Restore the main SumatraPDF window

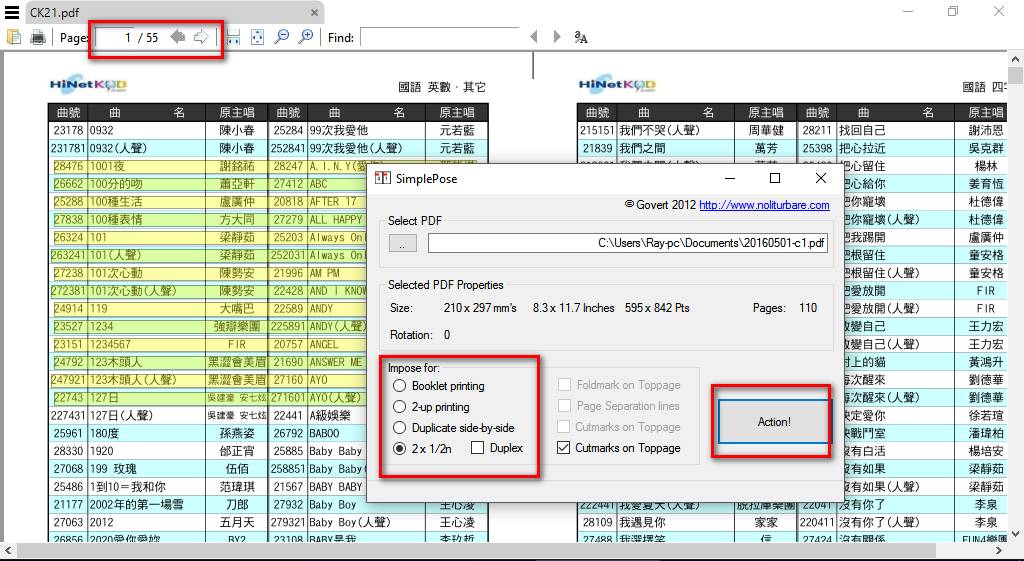point(953,11)
